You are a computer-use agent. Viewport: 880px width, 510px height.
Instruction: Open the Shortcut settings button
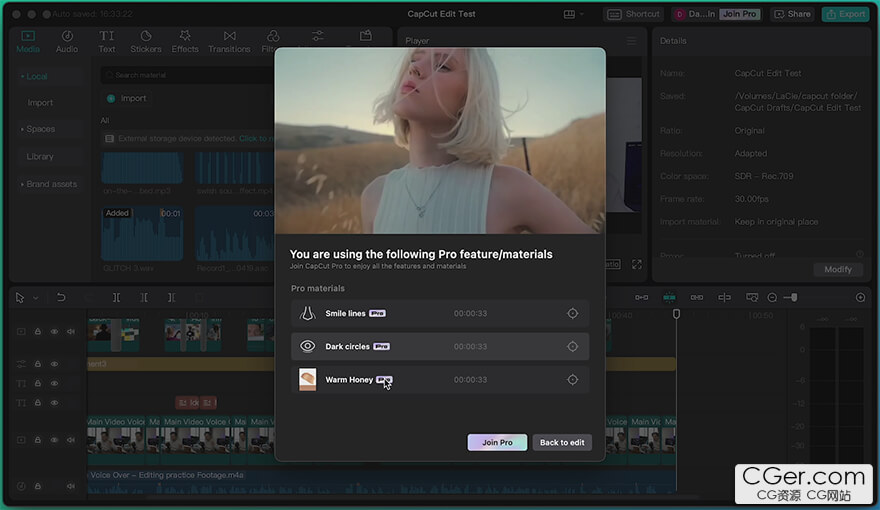(x=634, y=14)
